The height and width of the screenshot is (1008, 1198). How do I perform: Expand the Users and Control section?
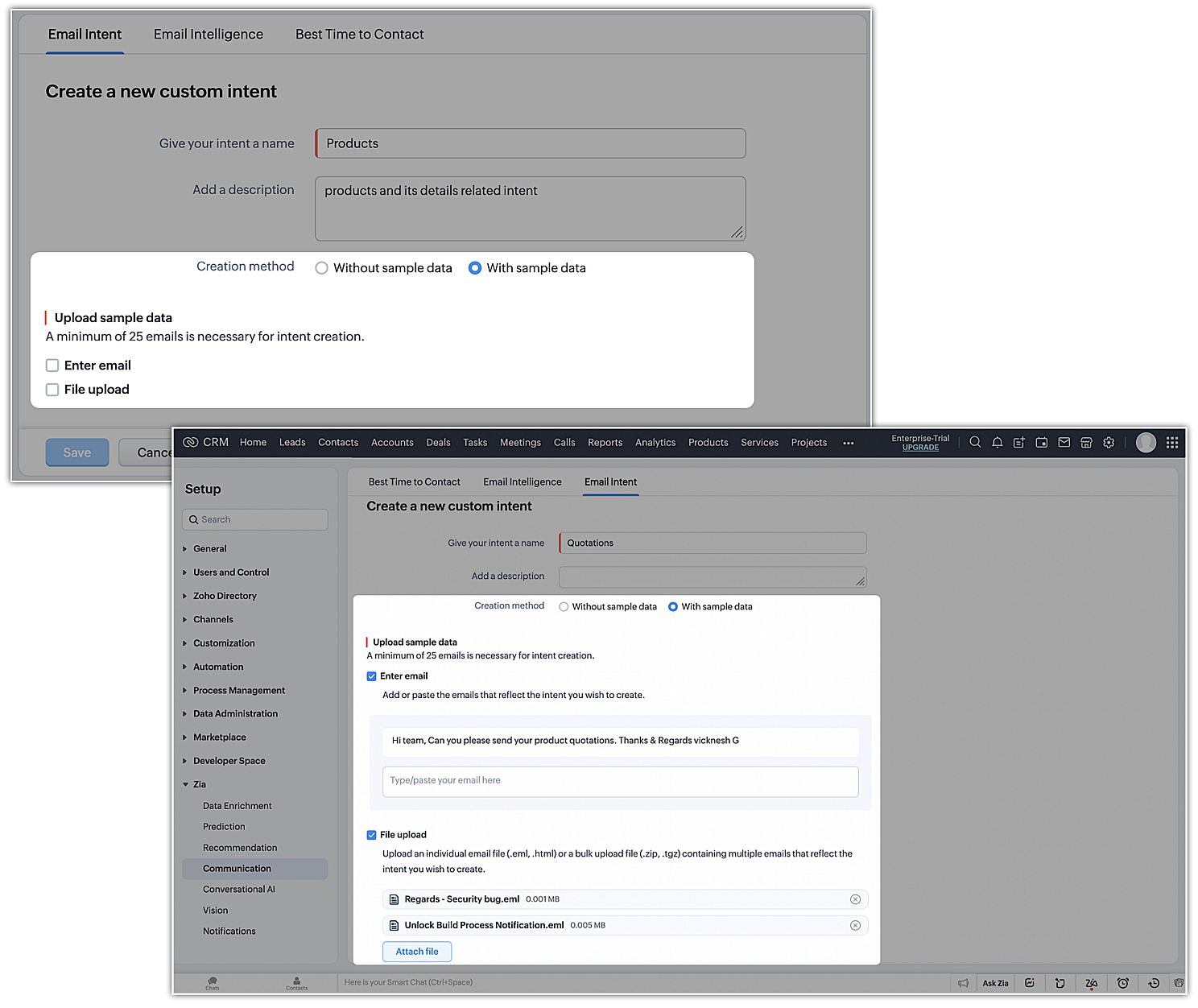tap(230, 572)
